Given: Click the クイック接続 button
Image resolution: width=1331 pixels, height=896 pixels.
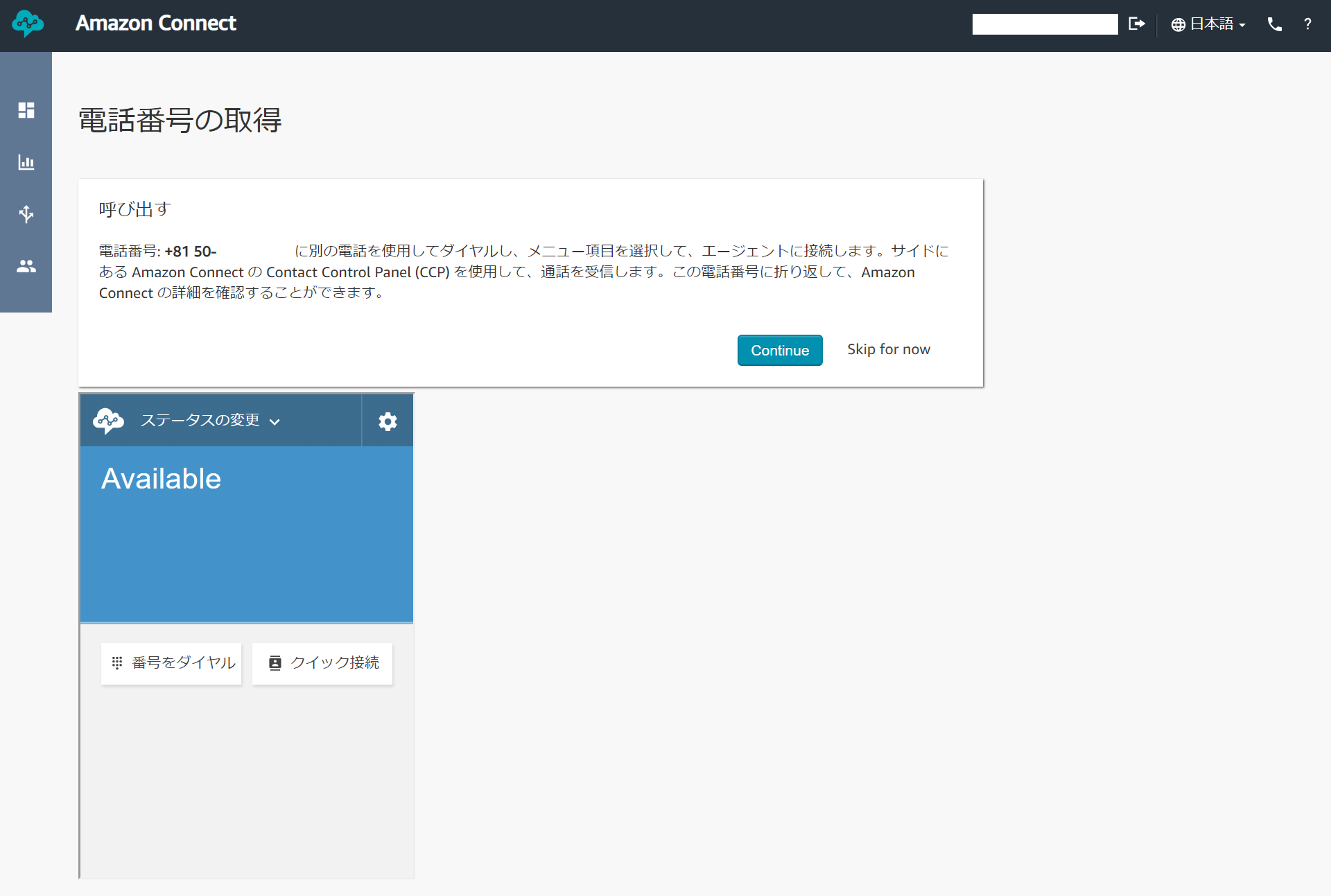Looking at the screenshot, I should (x=322, y=663).
